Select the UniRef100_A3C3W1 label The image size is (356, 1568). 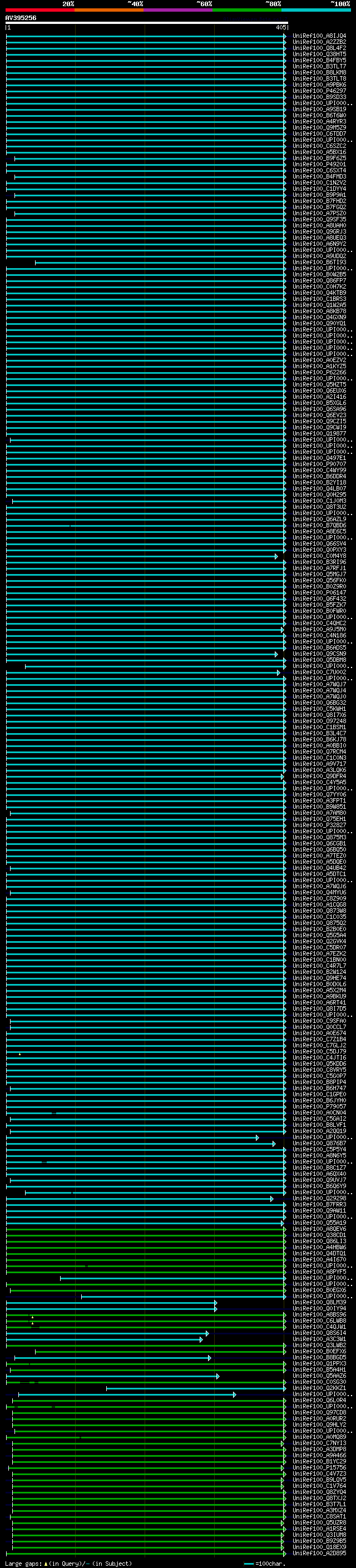coord(319,1338)
